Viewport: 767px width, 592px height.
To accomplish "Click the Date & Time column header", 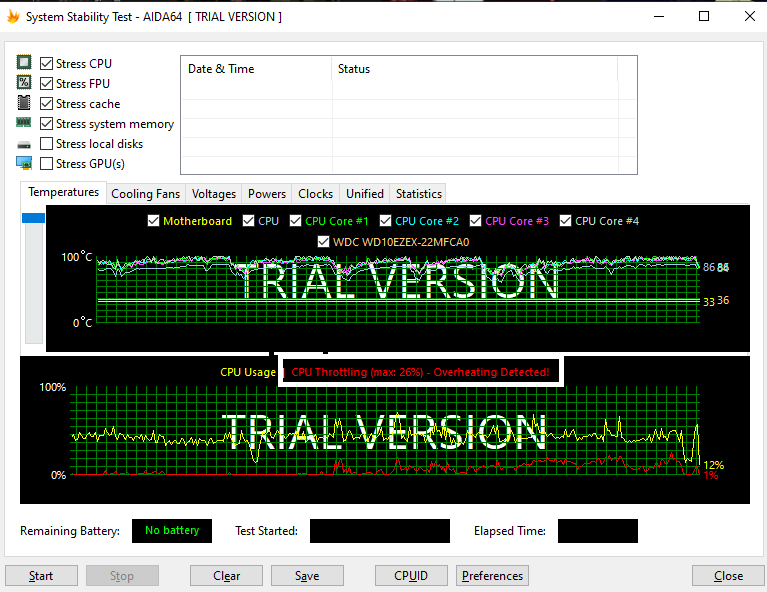I will coord(256,69).
